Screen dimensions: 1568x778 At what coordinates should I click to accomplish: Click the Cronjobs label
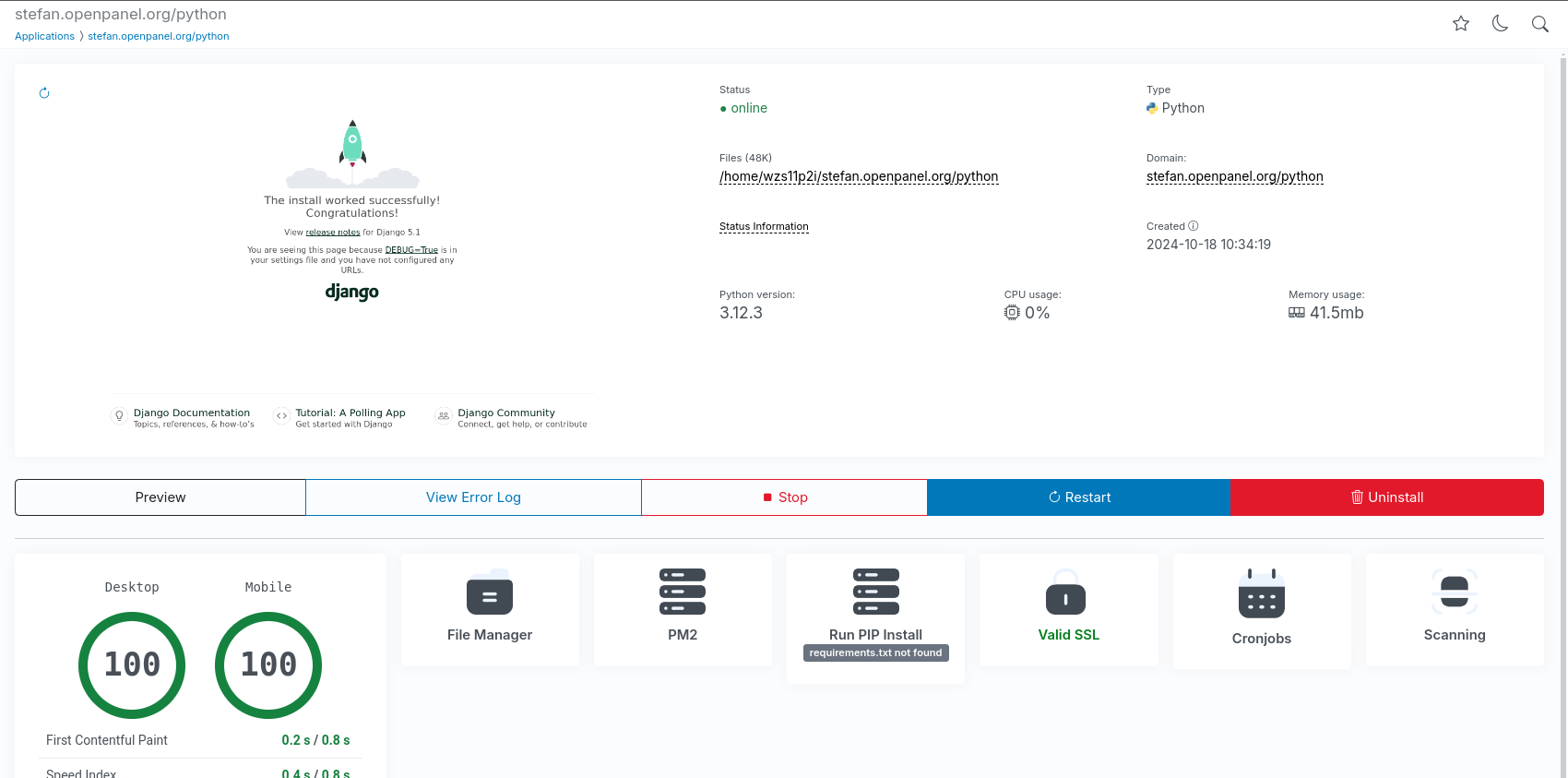click(1262, 639)
